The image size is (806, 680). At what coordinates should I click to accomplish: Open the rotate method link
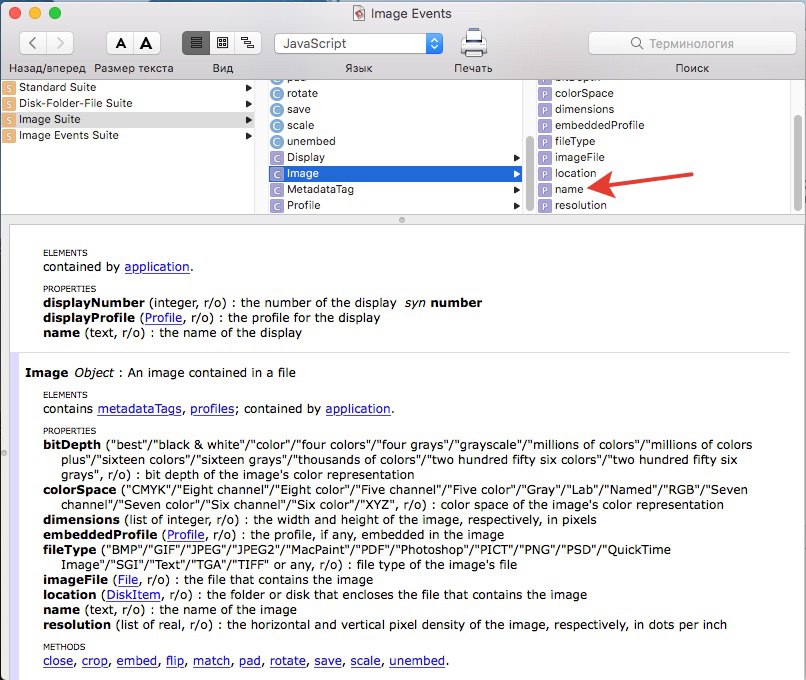pyautogui.click(x=288, y=660)
